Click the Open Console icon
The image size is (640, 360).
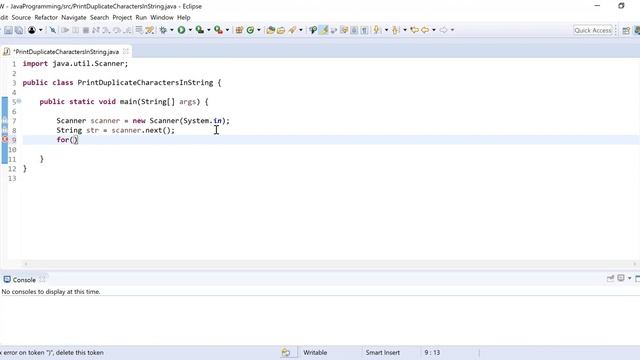click(x=621, y=278)
